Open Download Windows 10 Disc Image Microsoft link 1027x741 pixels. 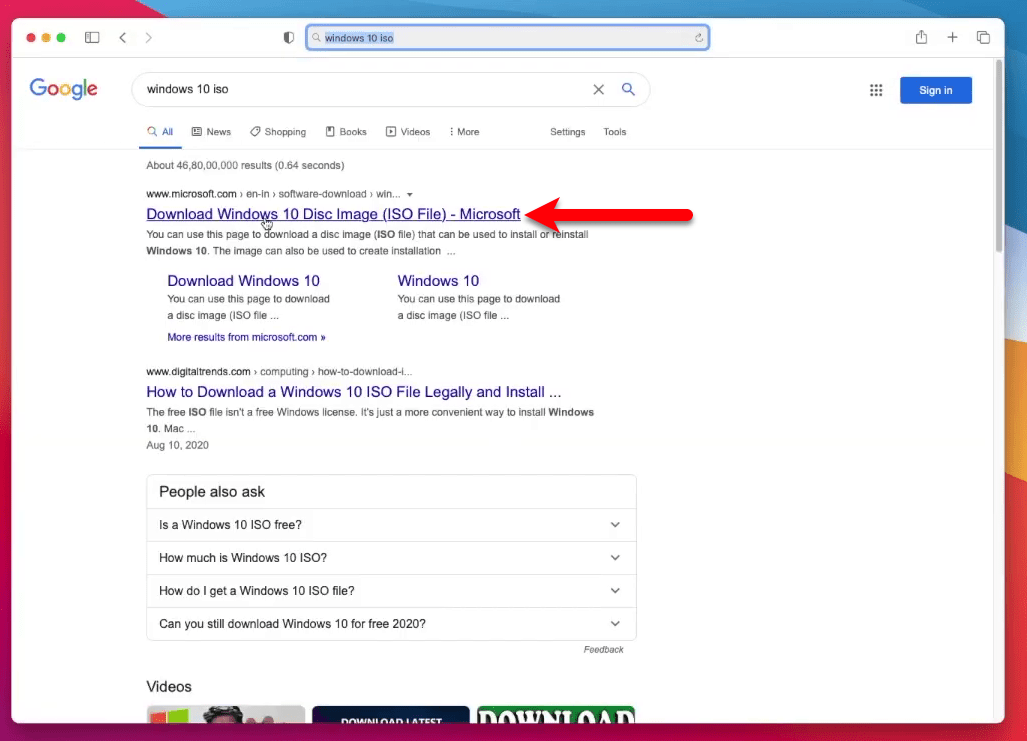coord(333,214)
